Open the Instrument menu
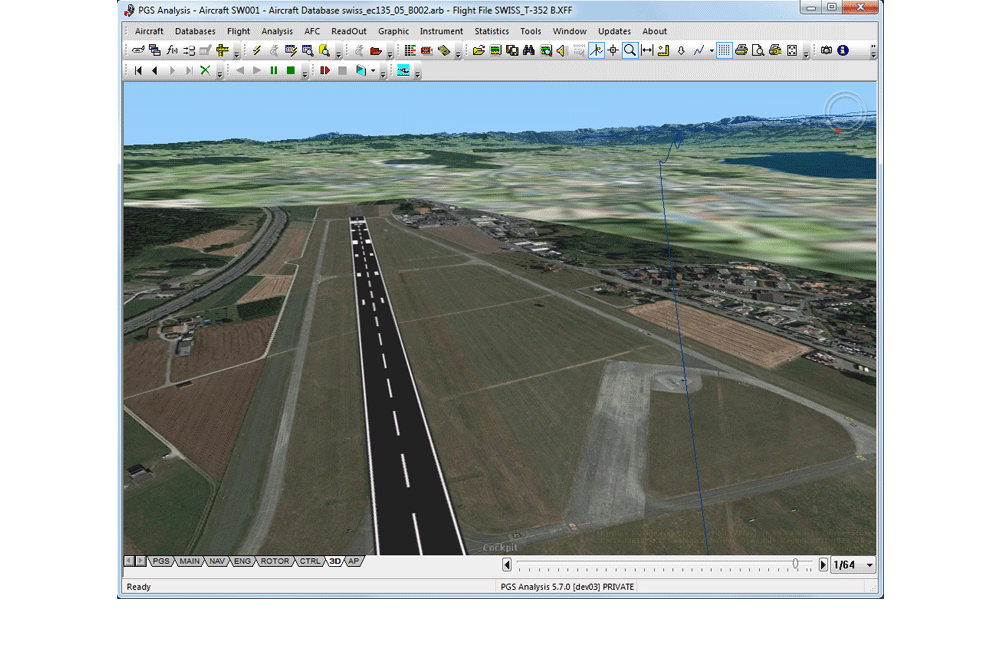This screenshot has height=650, width=1000. pyautogui.click(x=441, y=31)
